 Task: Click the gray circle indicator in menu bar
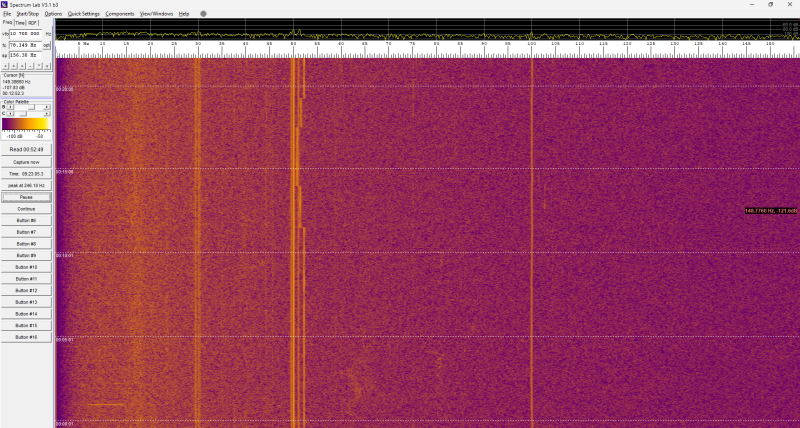203,14
